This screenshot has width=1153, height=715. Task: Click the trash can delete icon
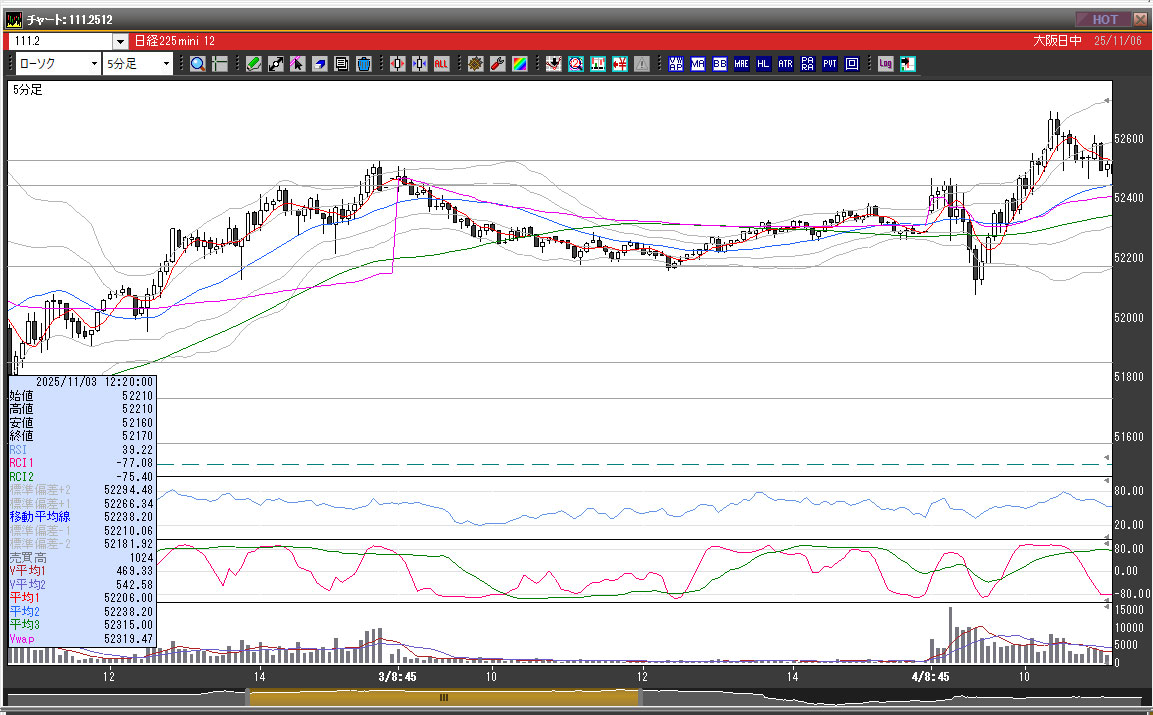pyautogui.click(x=363, y=64)
